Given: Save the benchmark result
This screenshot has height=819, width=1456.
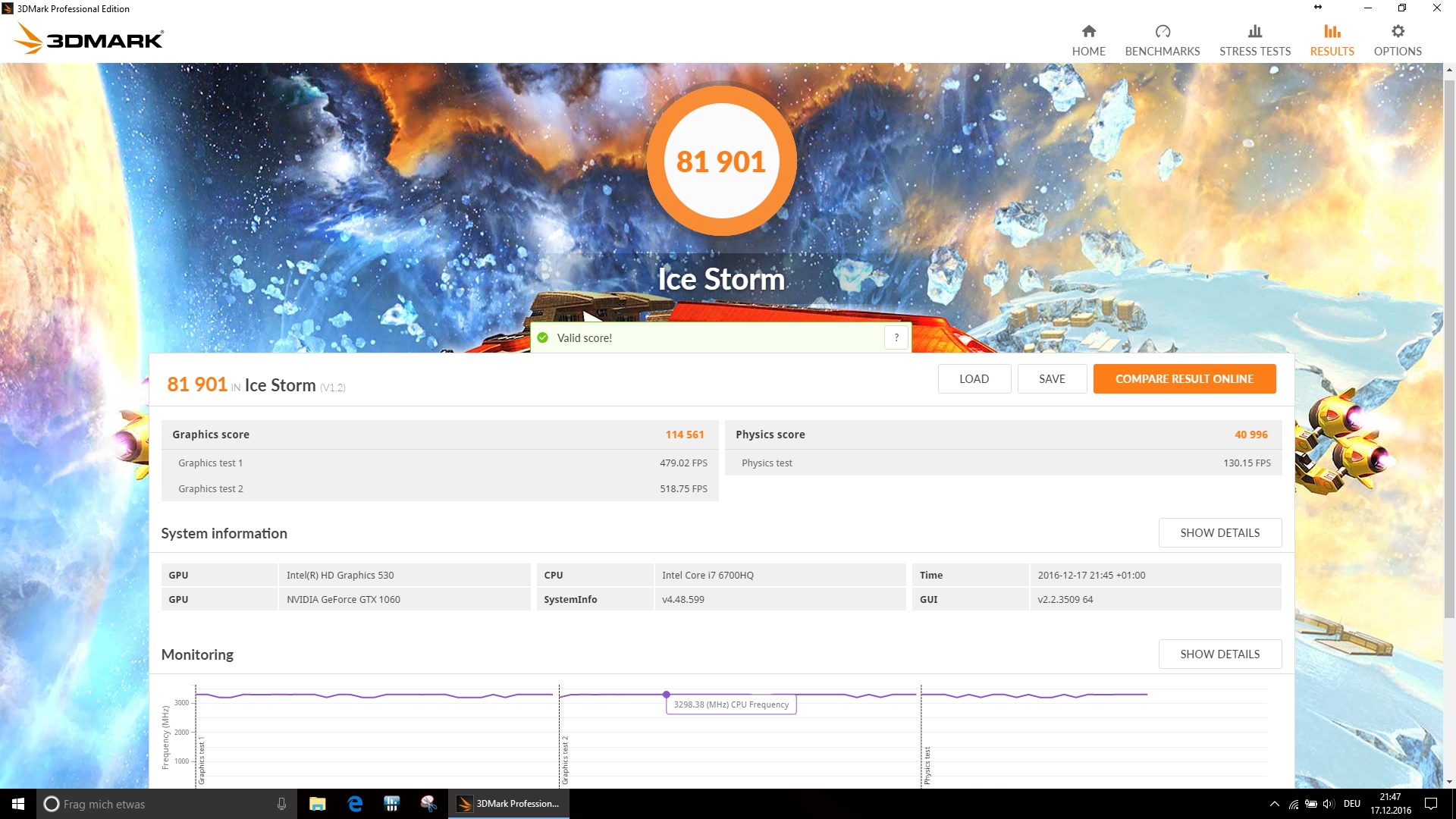Looking at the screenshot, I should click(1052, 379).
